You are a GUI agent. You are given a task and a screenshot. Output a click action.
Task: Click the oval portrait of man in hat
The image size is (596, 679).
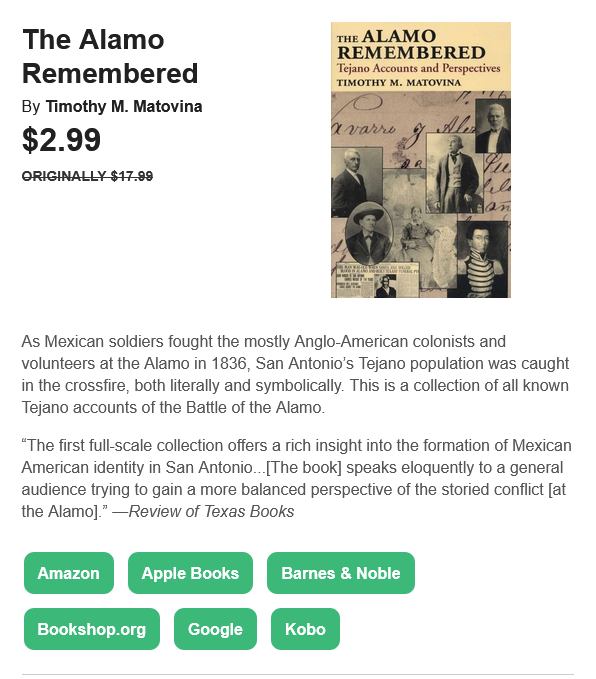click(x=369, y=233)
